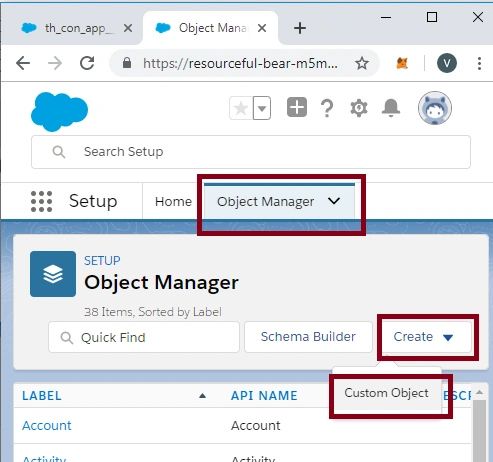493x462 pixels.
Task: Open the Chrome profile V avatar
Action: point(447,63)
